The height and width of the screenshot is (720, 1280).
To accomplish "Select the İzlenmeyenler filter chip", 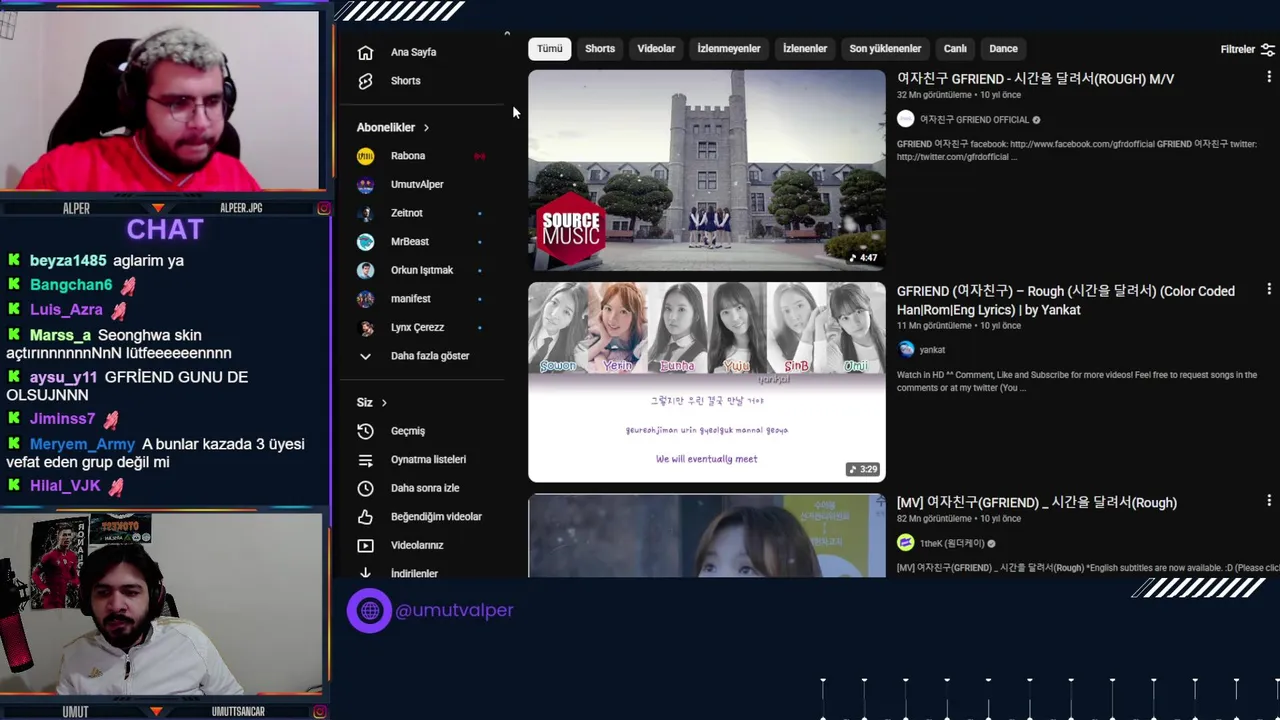I will tap(729, 49).
